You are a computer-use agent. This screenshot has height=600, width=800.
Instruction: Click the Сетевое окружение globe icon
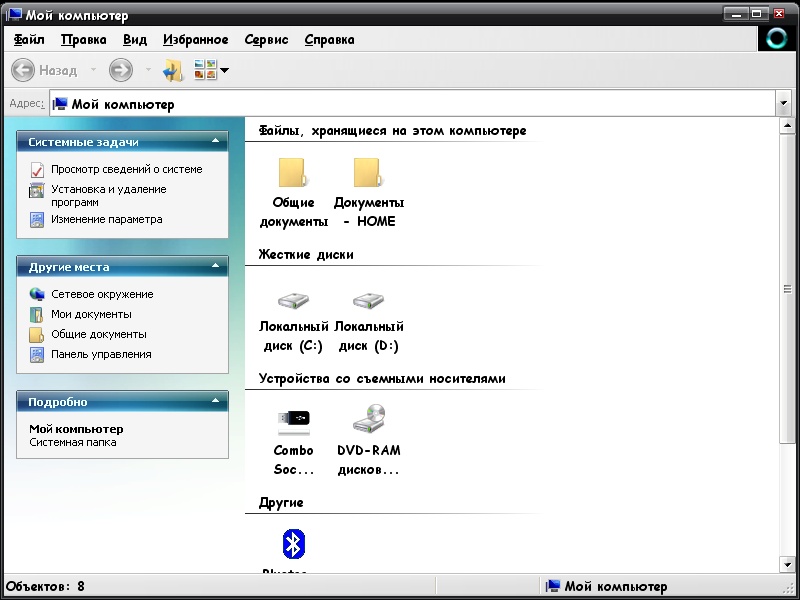(37, 294)
